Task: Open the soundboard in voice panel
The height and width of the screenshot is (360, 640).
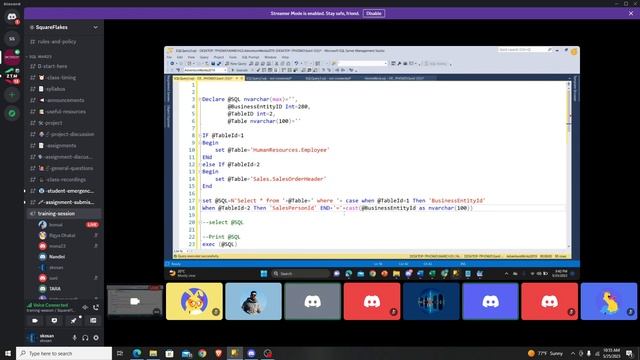Action: click(93, 321)
